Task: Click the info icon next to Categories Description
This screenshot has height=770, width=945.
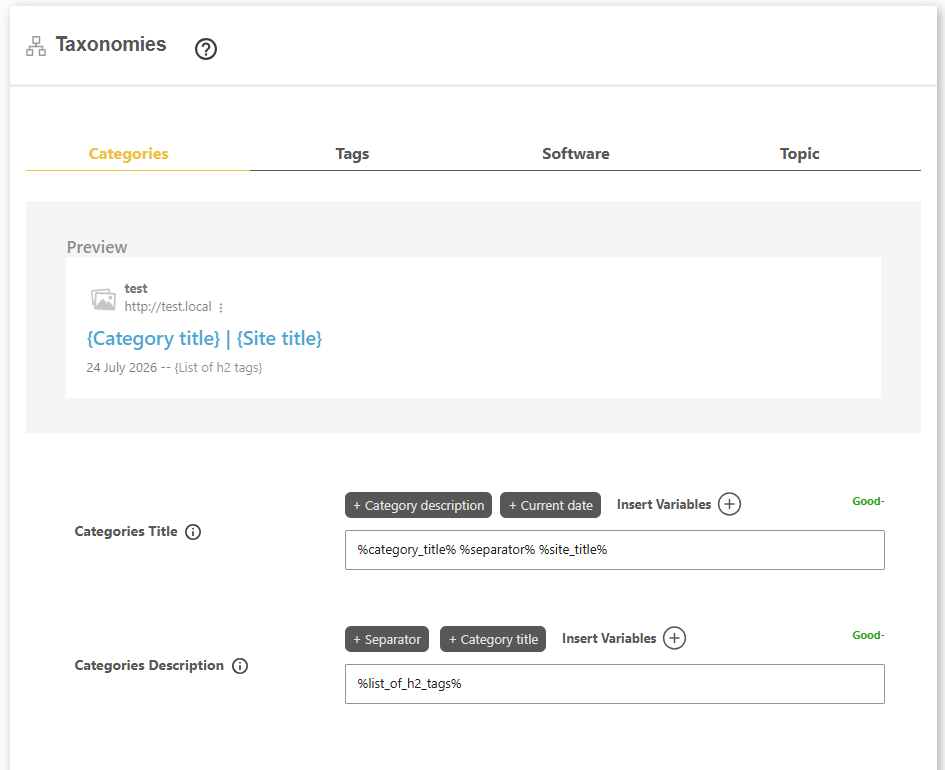Action: (x=240, y=666)
